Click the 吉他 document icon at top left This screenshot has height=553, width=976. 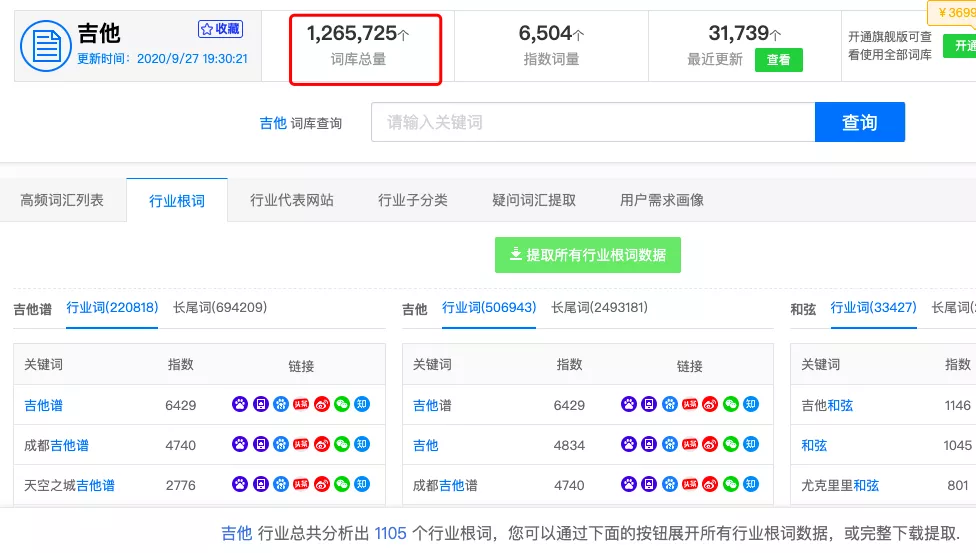pyautogui.click(x=46, y=46)
